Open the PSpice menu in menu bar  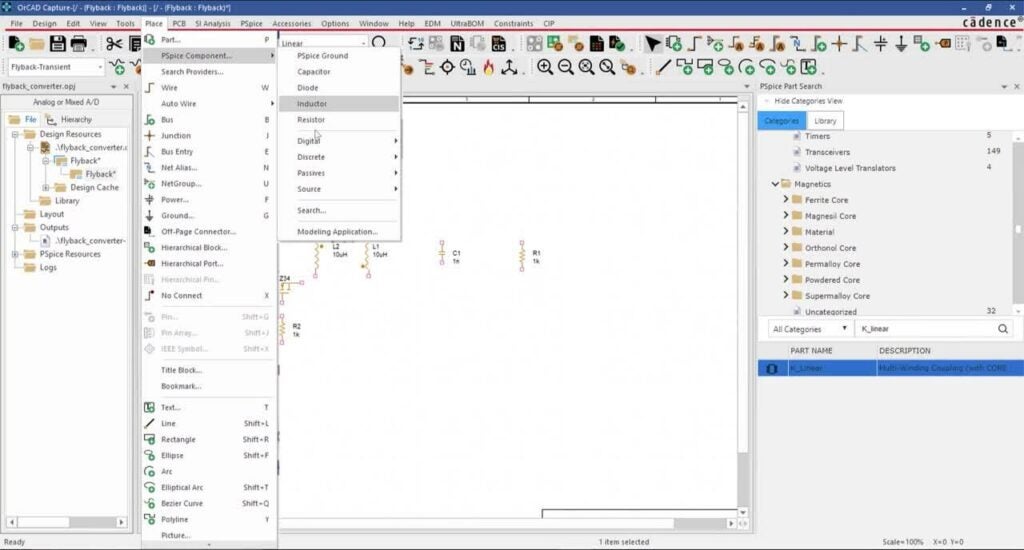[251, 24]
